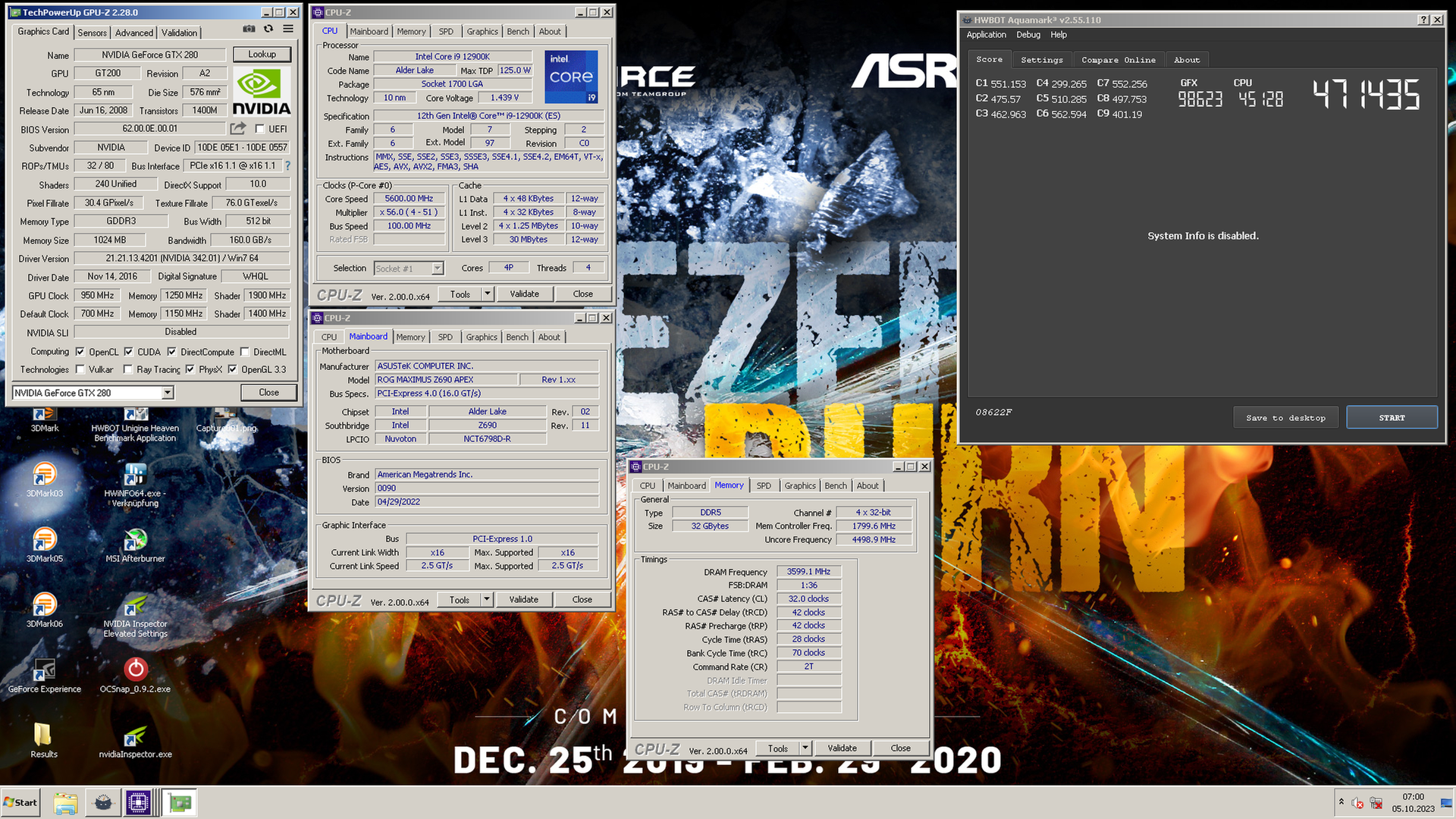Click GPU-Z refresh icon
Screen dimensions: 1456x819
268,29
